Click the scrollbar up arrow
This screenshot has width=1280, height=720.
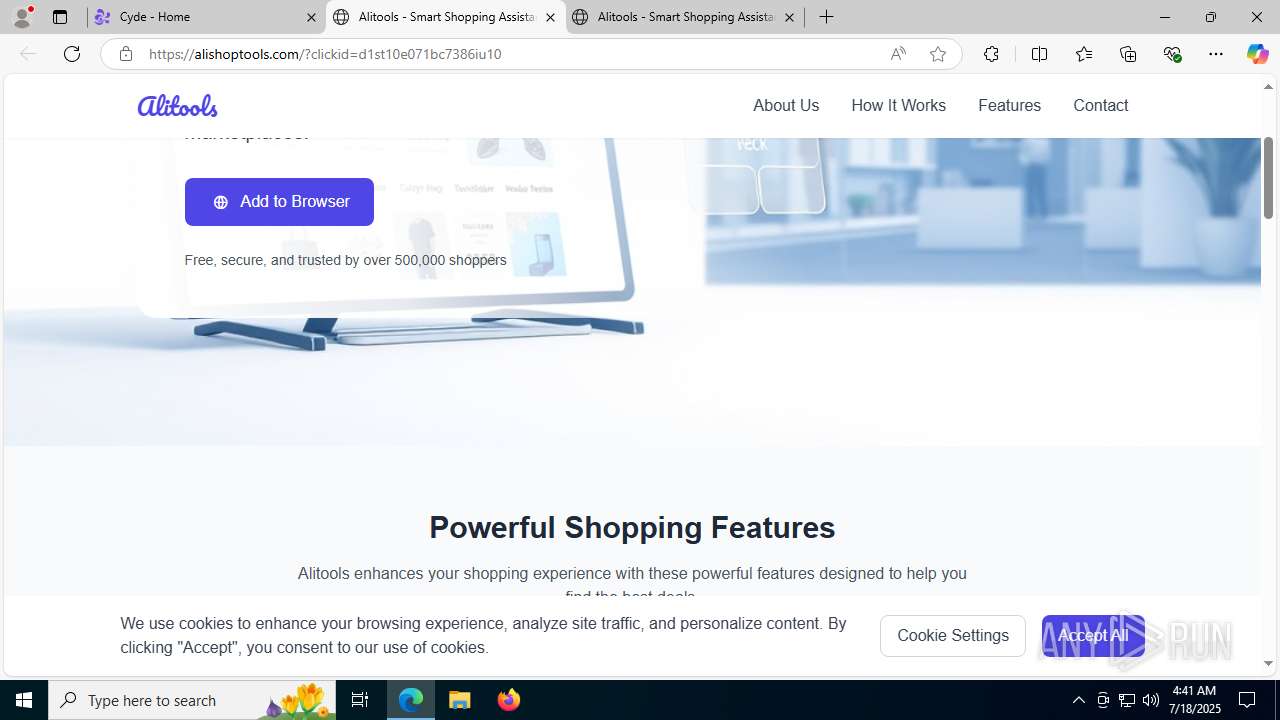[1268, 88]
